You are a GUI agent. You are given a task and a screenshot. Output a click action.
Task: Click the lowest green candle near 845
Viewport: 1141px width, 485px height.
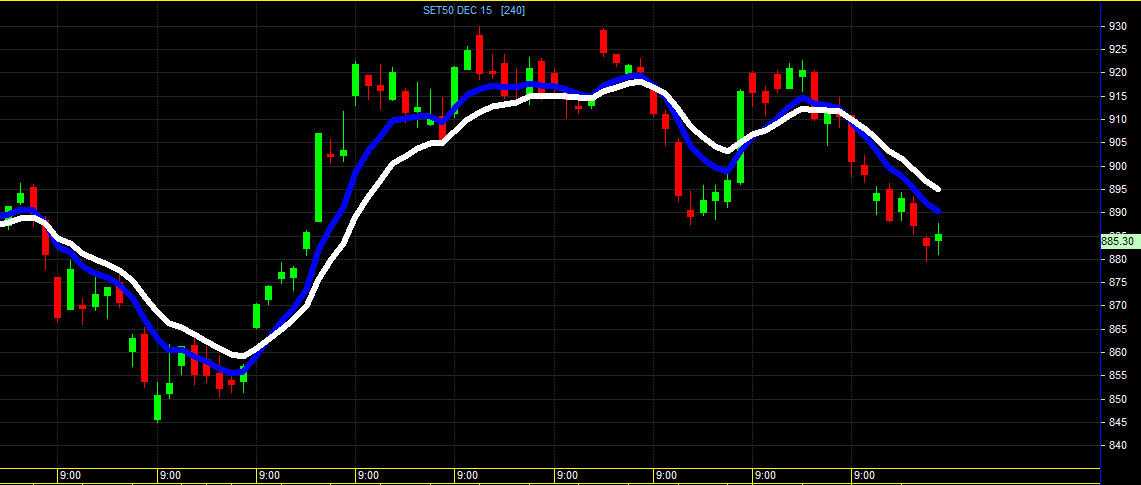coord(157,407)
